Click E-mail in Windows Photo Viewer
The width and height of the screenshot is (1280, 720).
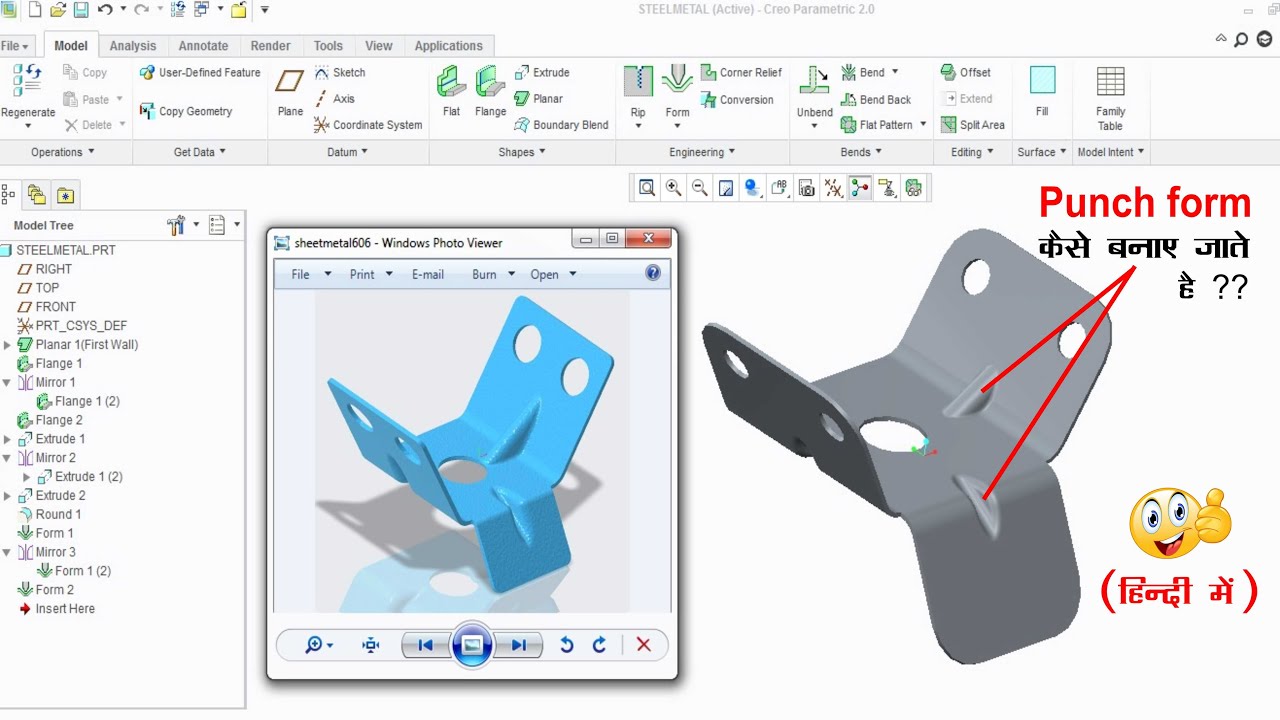[x=428, y=274]
